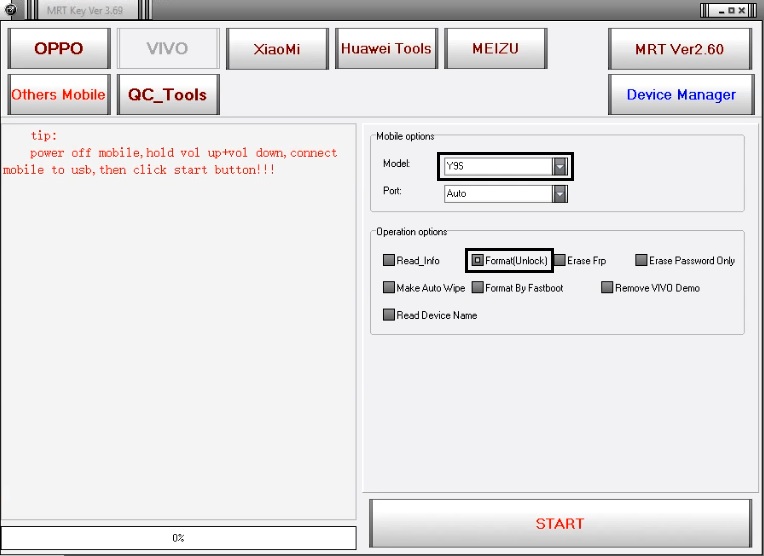Click the Mobile options group label
Viewport: 764px width, 556px height.
(x=405, y=136)
